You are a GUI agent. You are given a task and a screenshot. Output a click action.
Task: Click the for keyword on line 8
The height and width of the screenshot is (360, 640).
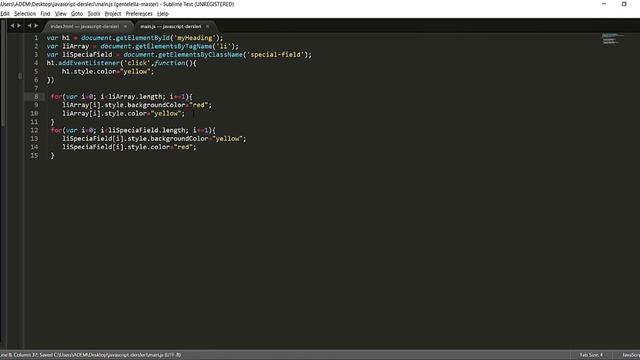click(56, 97)
